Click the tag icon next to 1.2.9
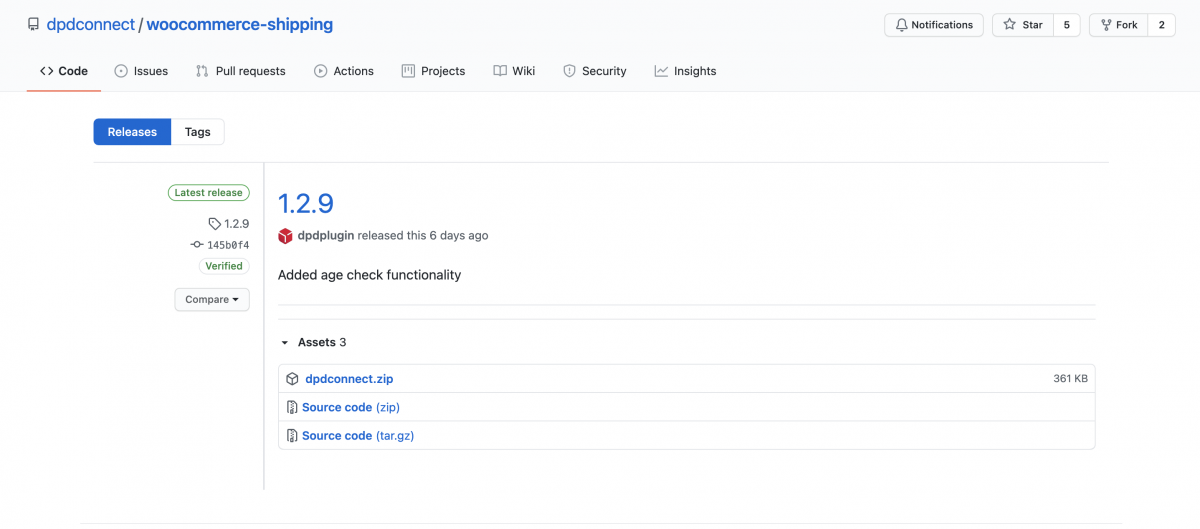The width and height of the screenshot is (1200, 529). click(214, 224)
